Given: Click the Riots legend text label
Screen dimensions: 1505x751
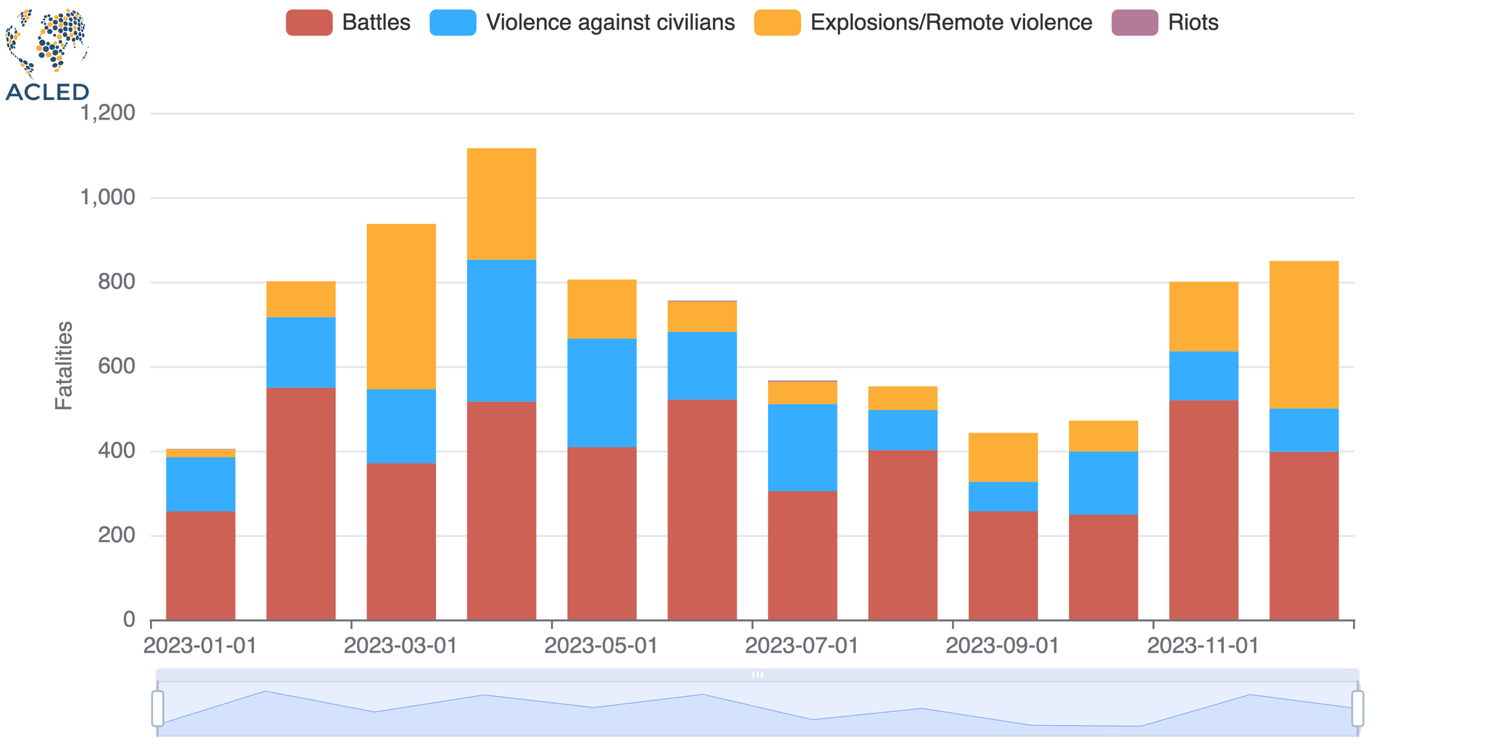Looking at the screenshot, I should [1193, 22].
